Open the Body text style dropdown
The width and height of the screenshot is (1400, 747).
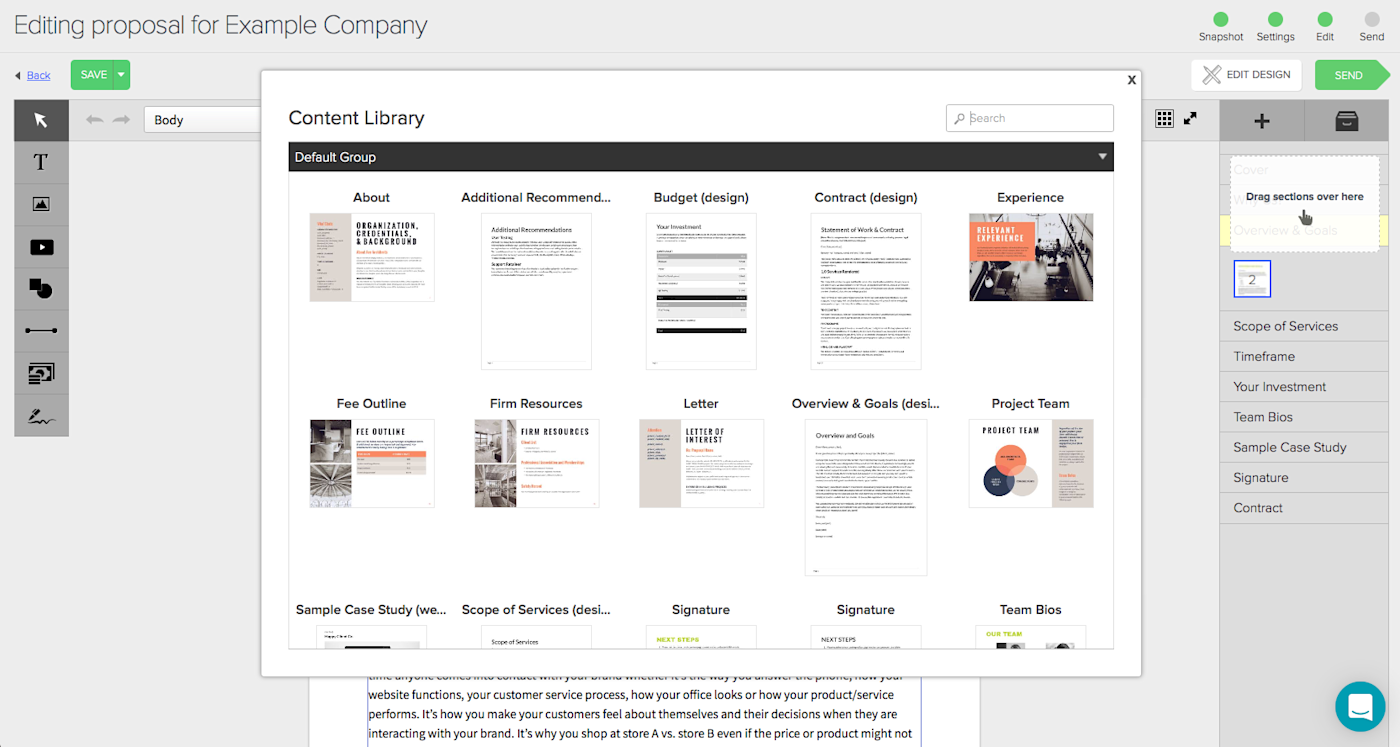point(200,118)
